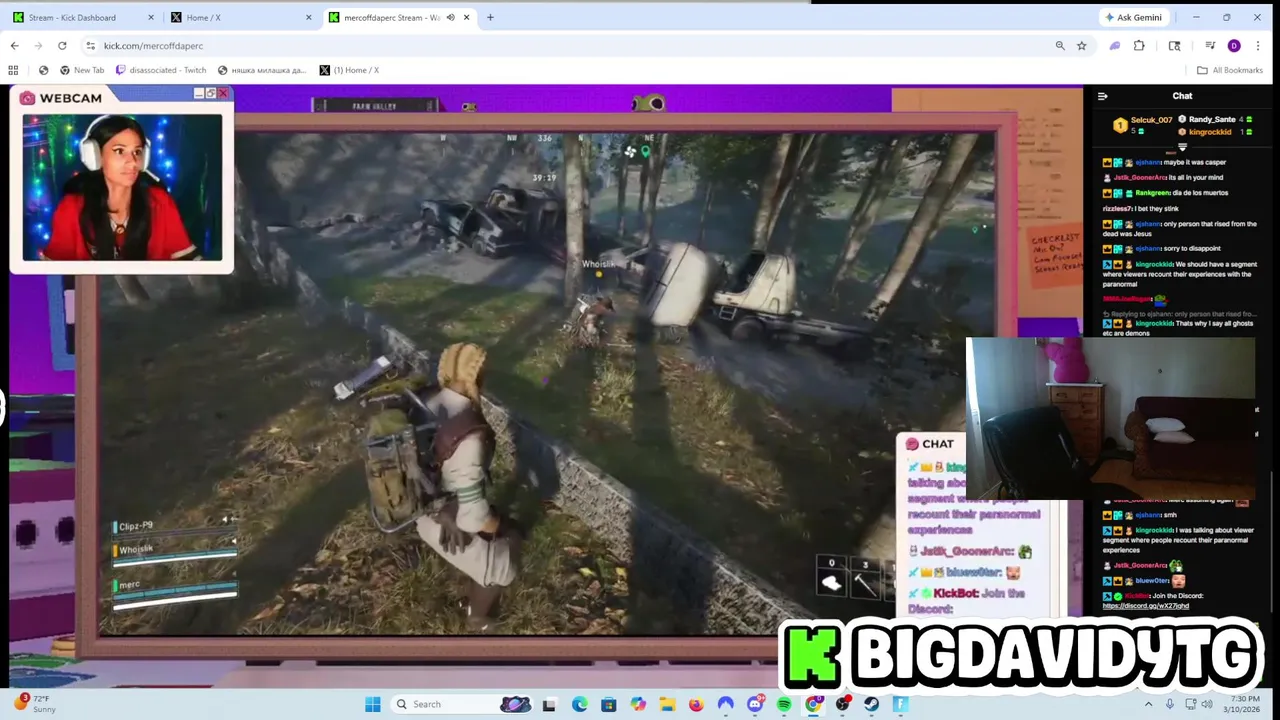Open the Extensions puzzle menu
Viewport: 1280px width, 720px height.
tap(1138, 45)
